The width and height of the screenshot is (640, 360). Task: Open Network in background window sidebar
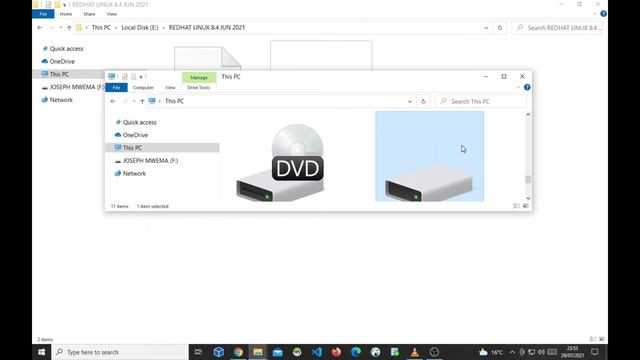point(57,100)
